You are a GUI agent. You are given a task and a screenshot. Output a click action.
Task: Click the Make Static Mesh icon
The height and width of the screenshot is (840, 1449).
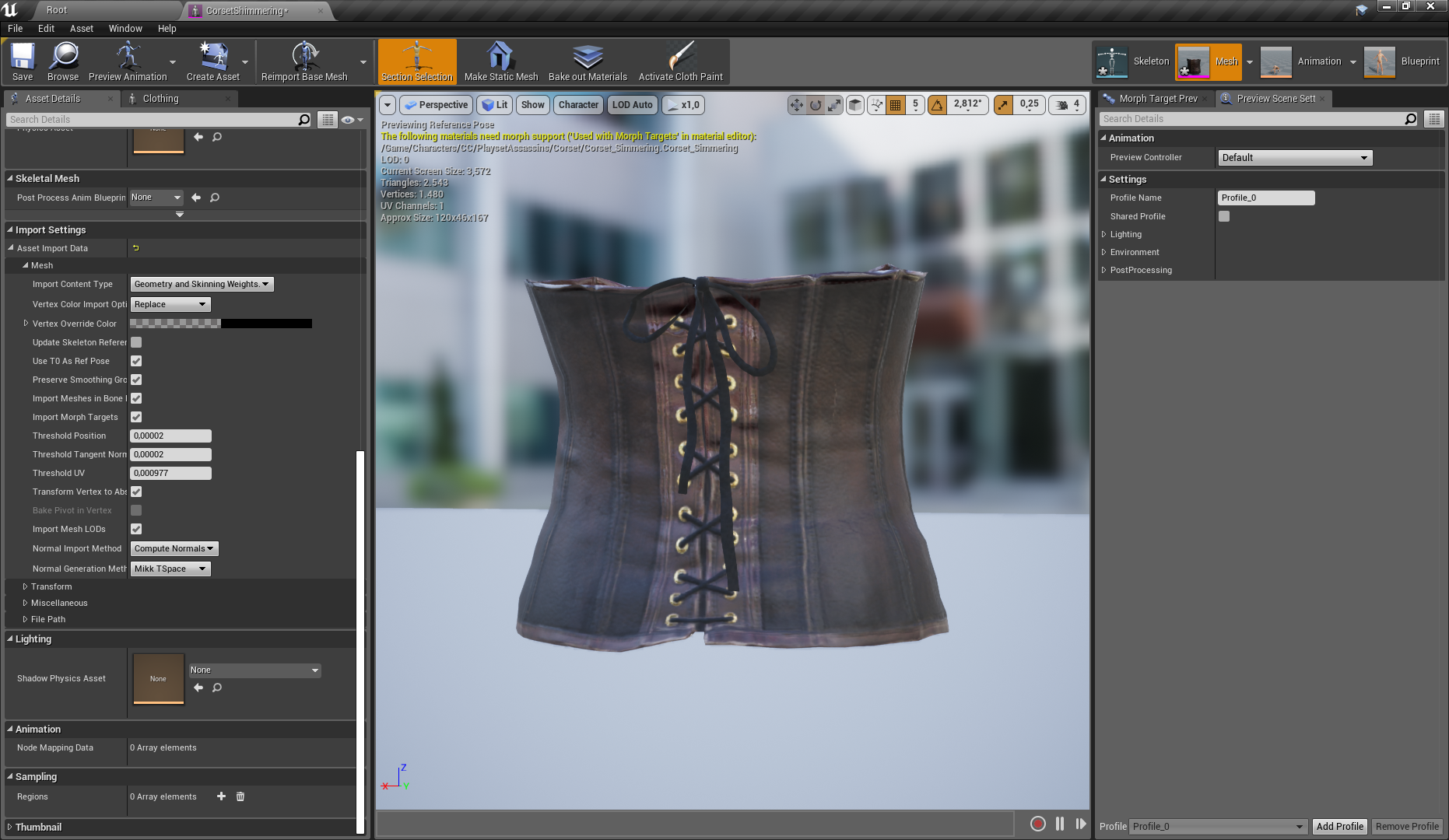point(500,58)
